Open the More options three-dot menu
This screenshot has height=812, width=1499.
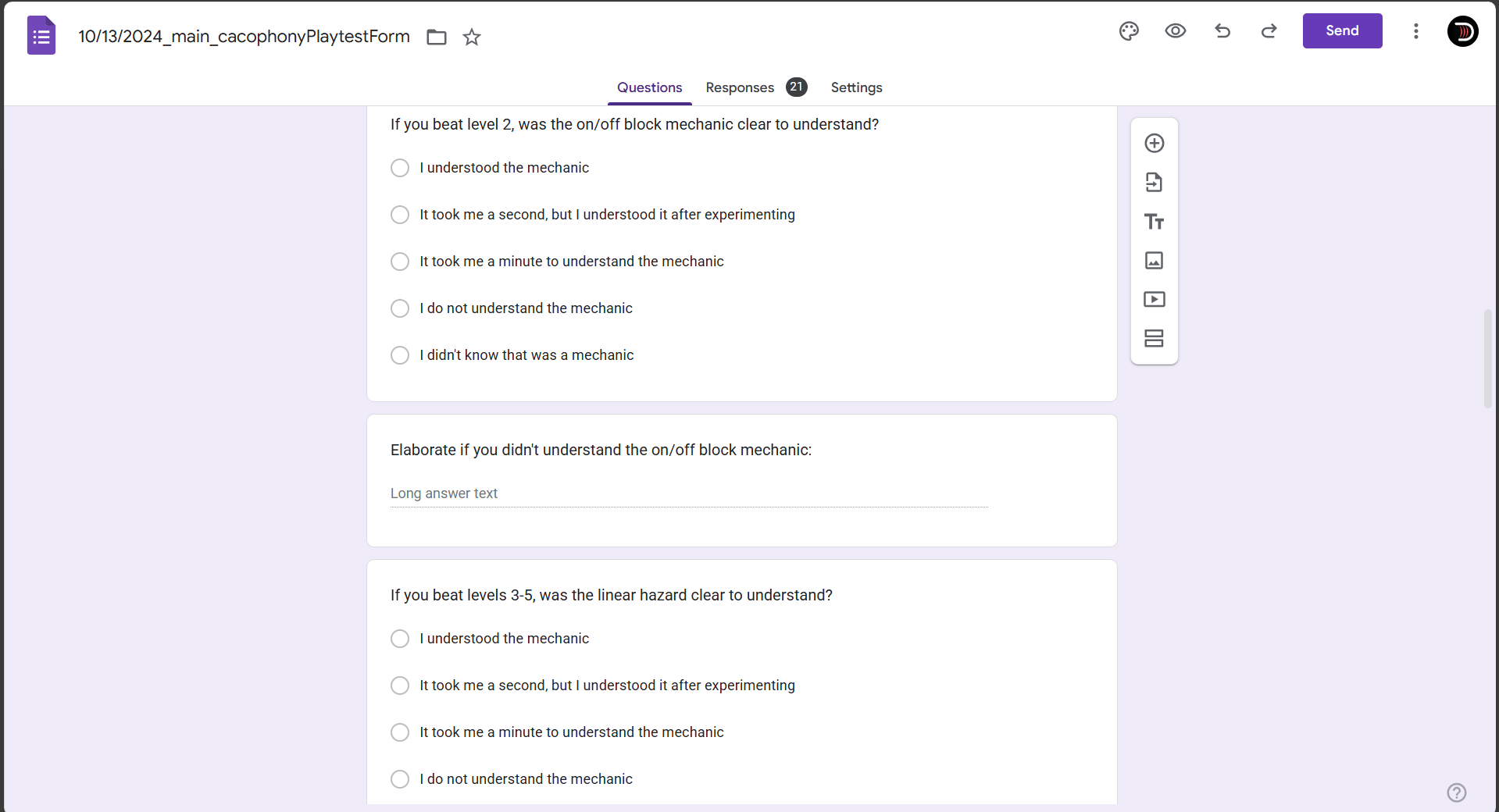1415,31
